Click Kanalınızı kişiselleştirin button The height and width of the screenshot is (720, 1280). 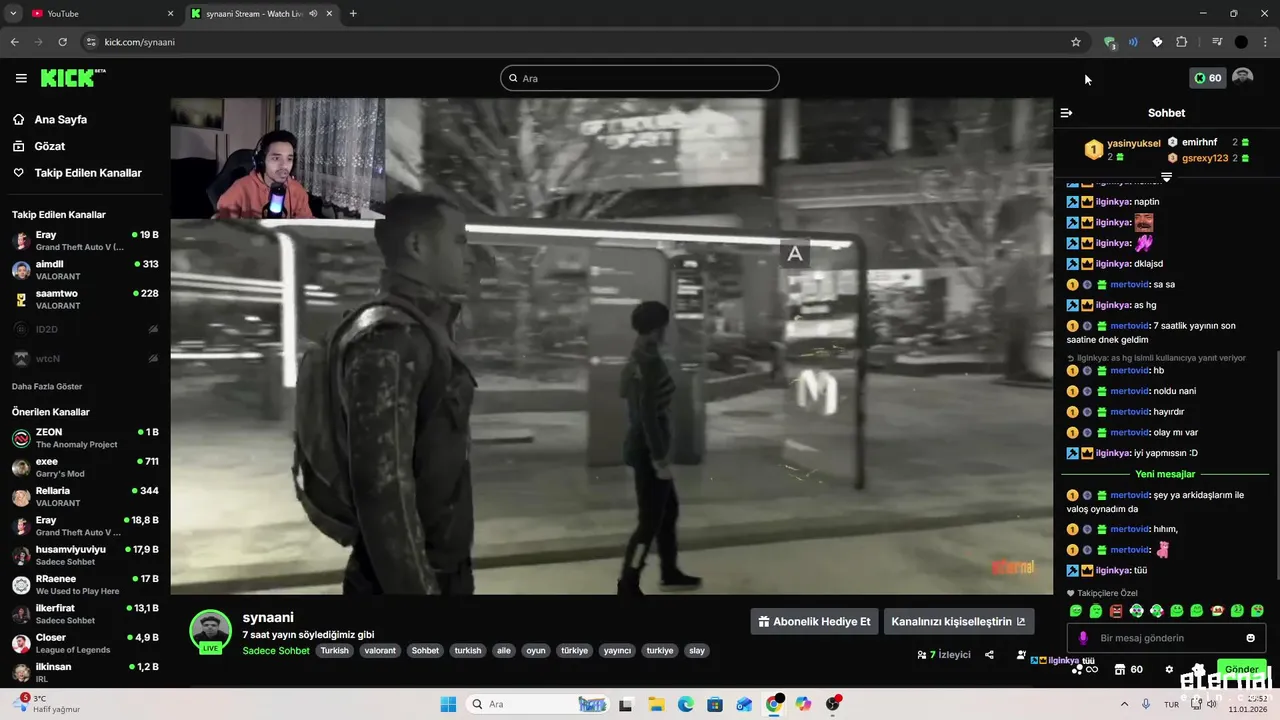pyautogui.click(x=959, y=621)
